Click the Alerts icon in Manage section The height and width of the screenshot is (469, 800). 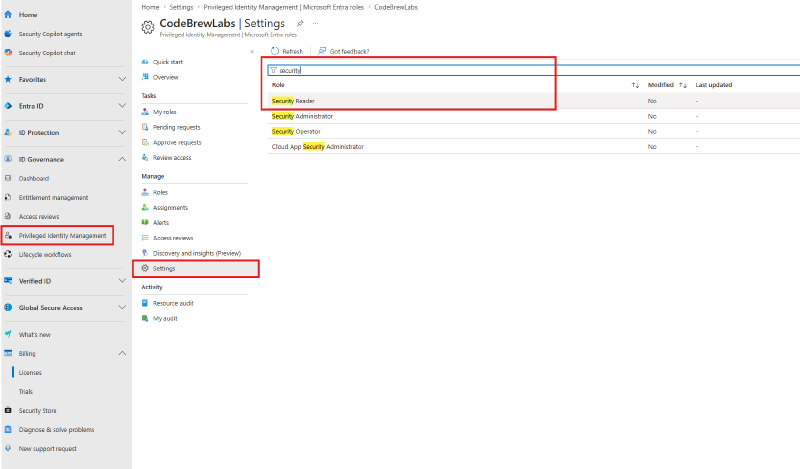point(145,223)
